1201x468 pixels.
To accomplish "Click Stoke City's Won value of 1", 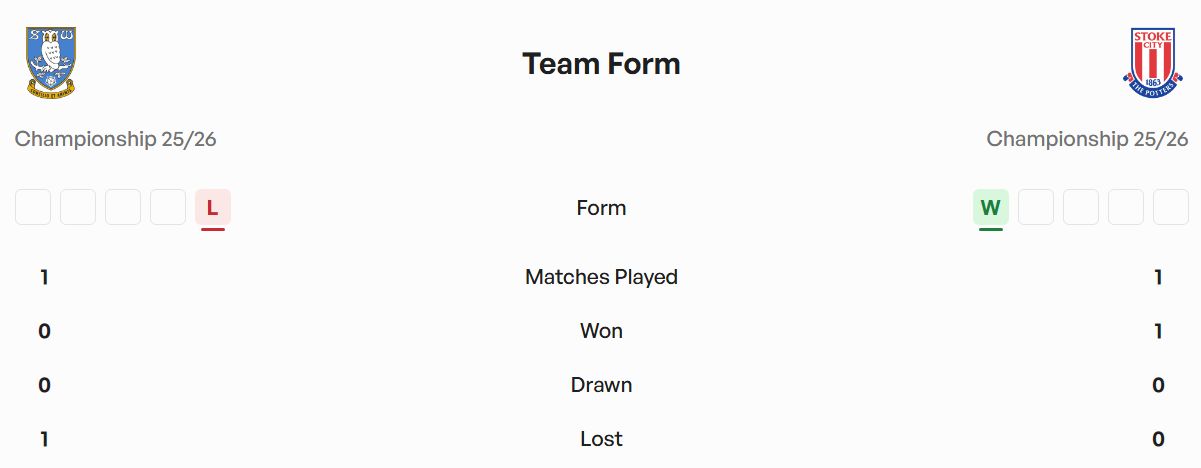I will click(1158, 331).
